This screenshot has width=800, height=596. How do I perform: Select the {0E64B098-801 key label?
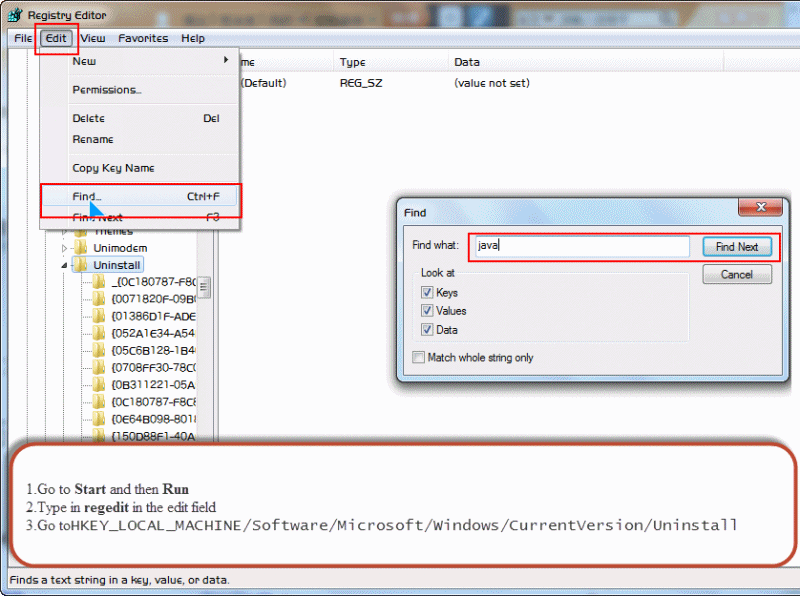pos(154,419)
